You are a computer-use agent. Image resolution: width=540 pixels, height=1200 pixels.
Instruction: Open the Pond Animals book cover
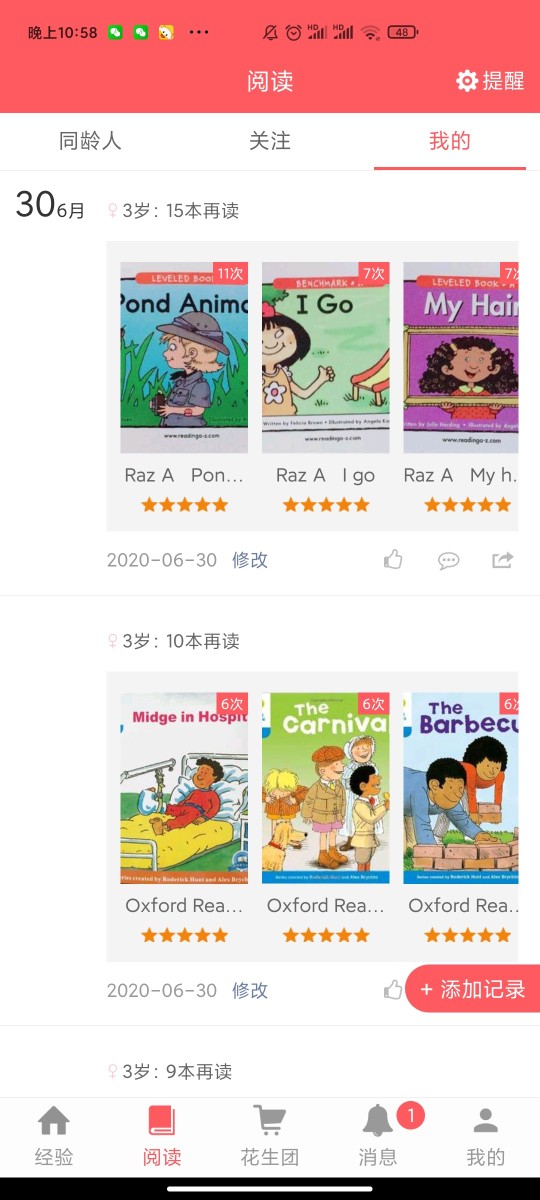pos(184,358)
